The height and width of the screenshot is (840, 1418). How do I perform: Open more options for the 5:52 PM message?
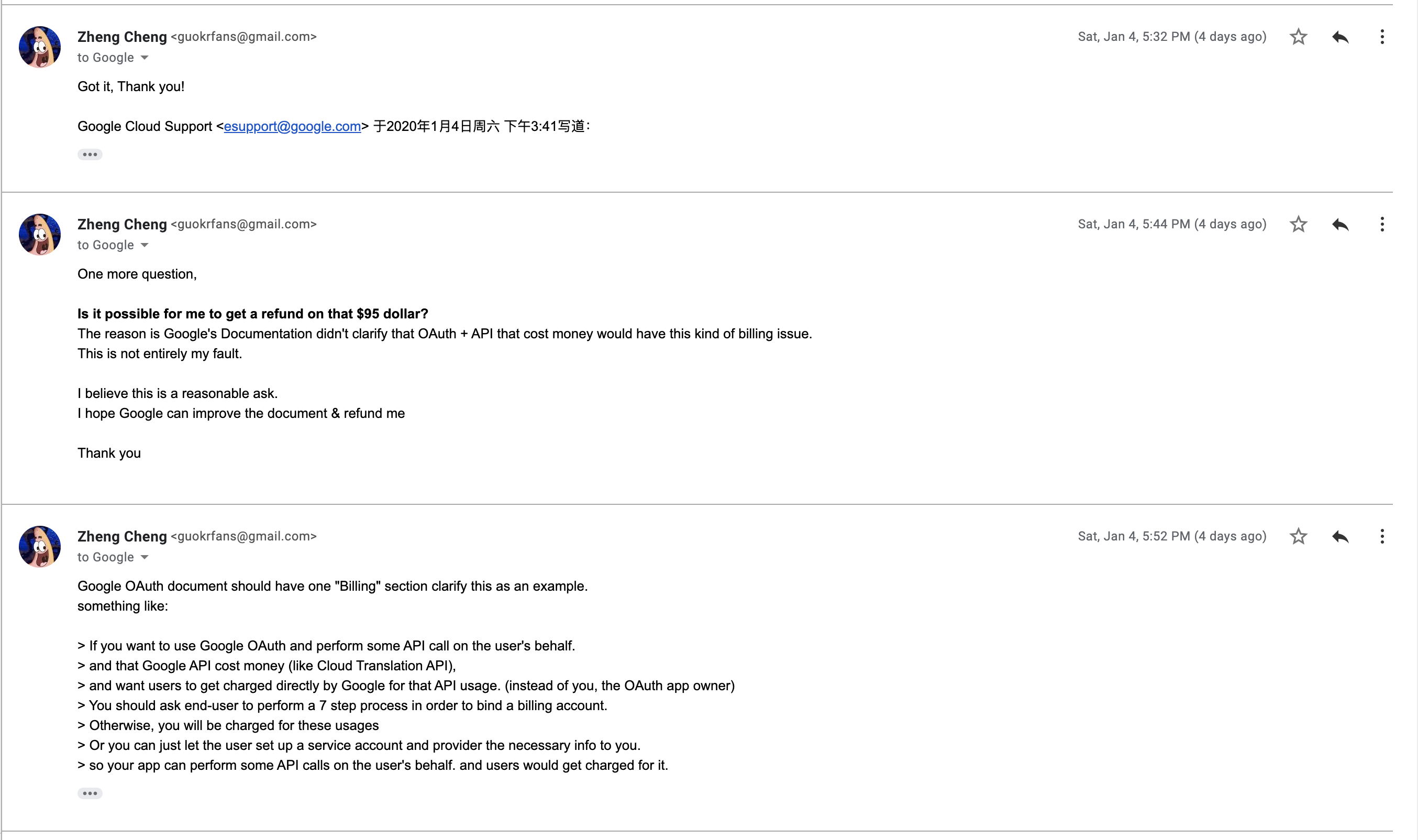(x=1382, y=536)
